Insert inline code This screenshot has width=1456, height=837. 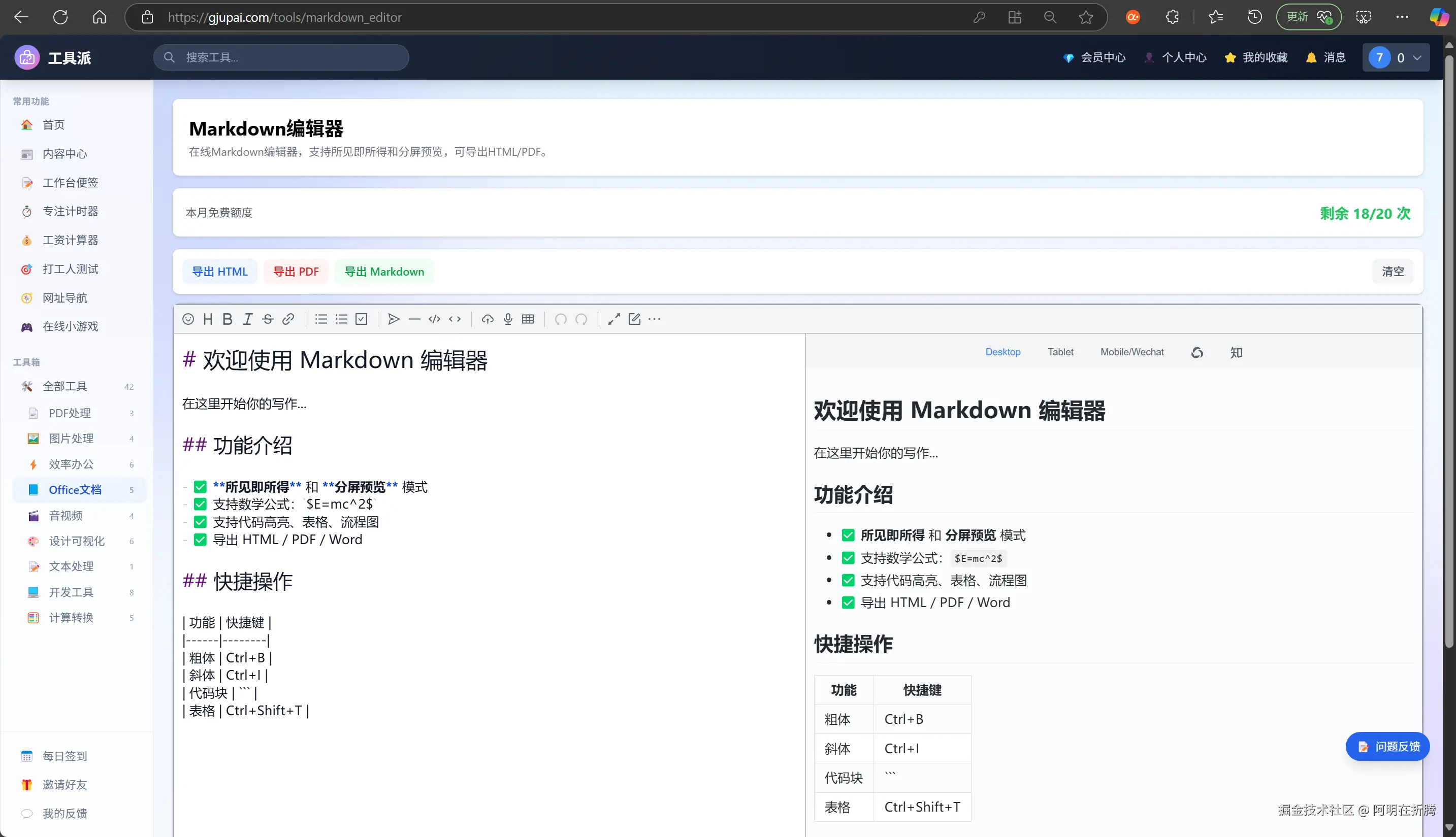tap(455, 319)
